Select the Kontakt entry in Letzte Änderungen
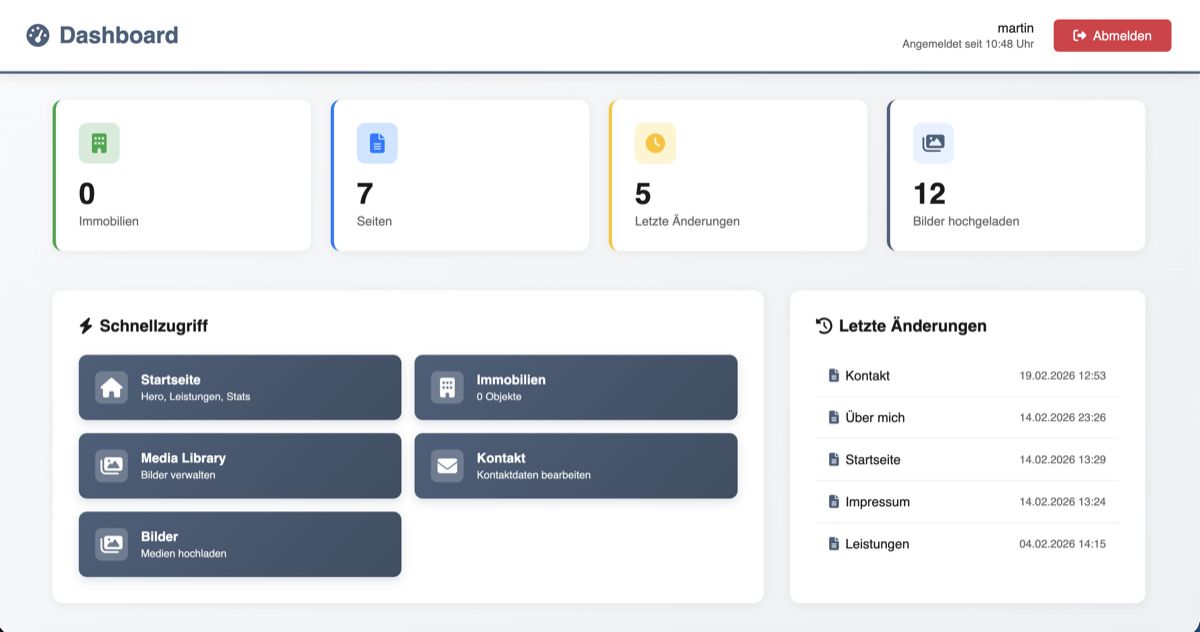This screenshot has height=632, width=1200. (967, 375)
